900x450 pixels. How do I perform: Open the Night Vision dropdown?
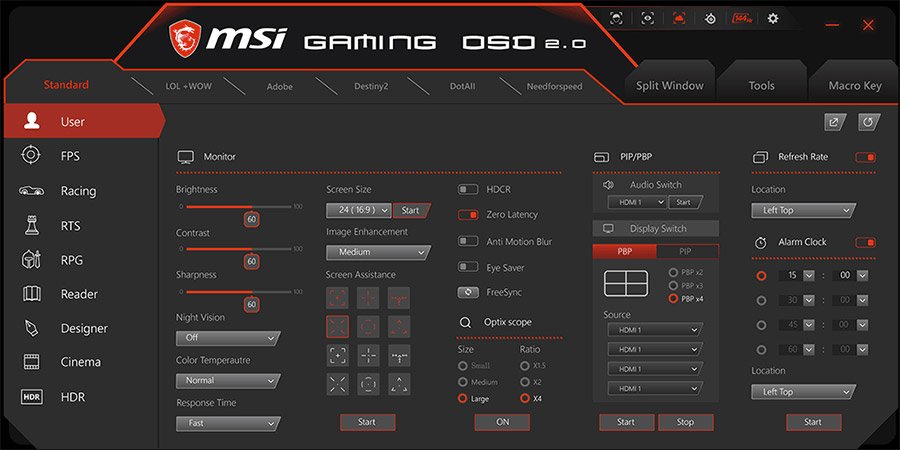click(228, 338)
